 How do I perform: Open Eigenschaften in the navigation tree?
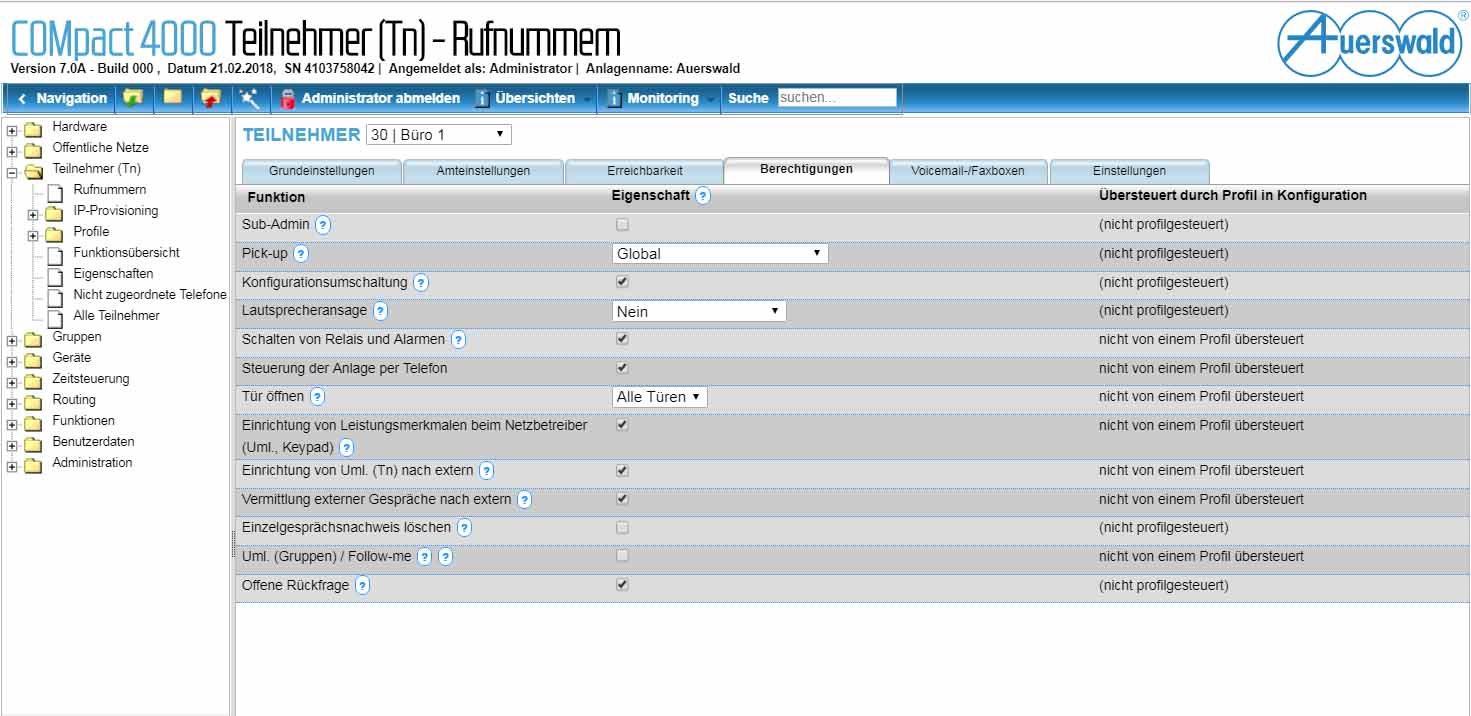pos(113,273)
